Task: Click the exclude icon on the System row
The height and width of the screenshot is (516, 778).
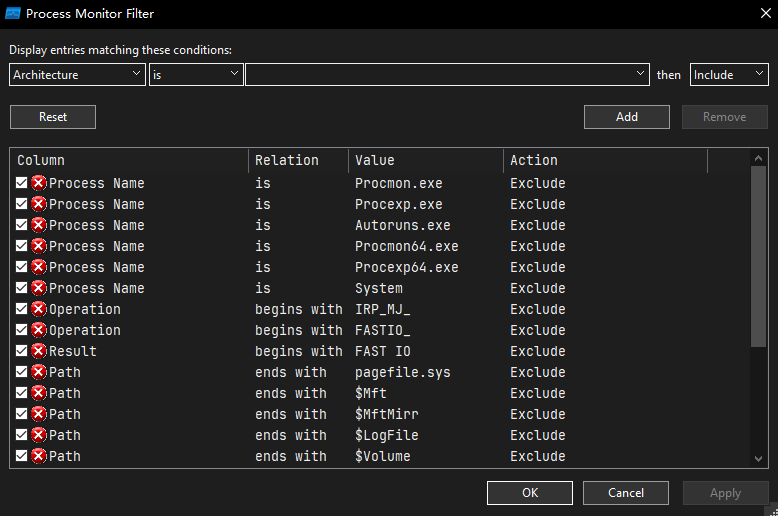Action: 39,288
